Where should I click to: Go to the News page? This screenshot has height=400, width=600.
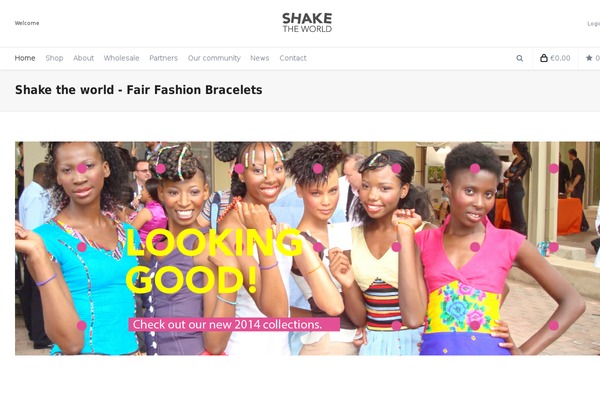click(260, 58)
